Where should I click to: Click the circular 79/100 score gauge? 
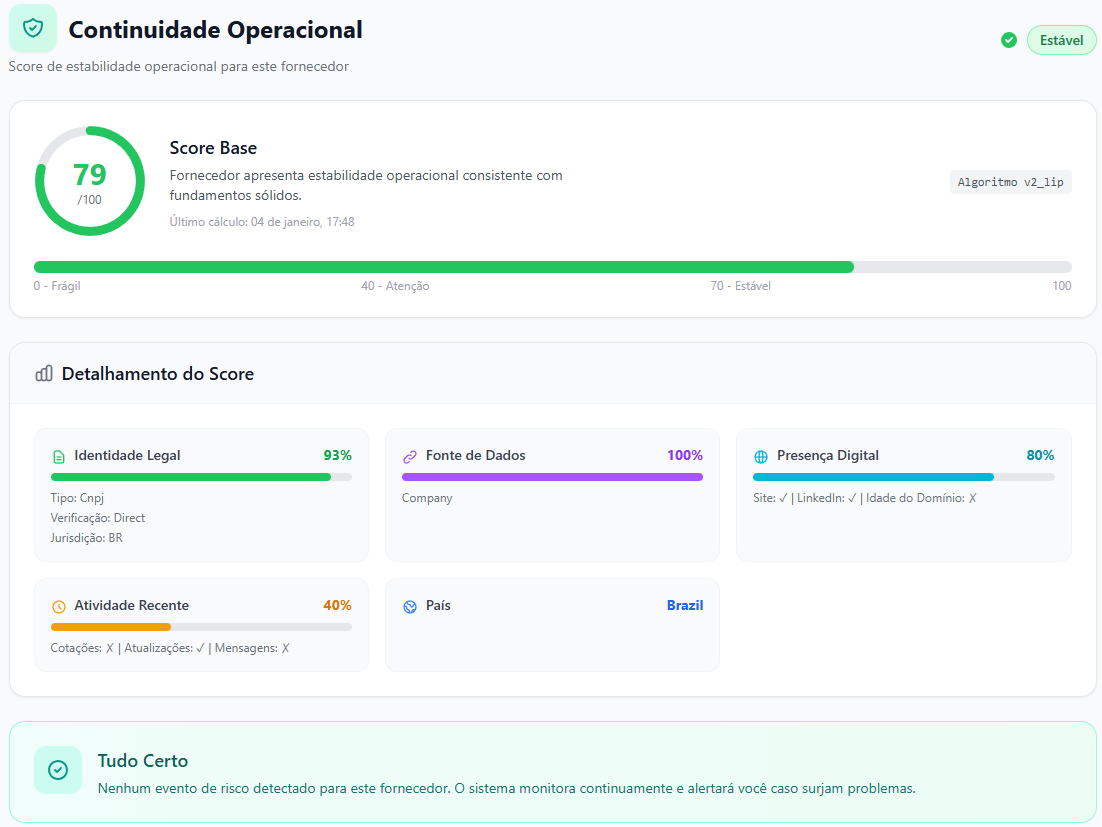coord(90,180)
